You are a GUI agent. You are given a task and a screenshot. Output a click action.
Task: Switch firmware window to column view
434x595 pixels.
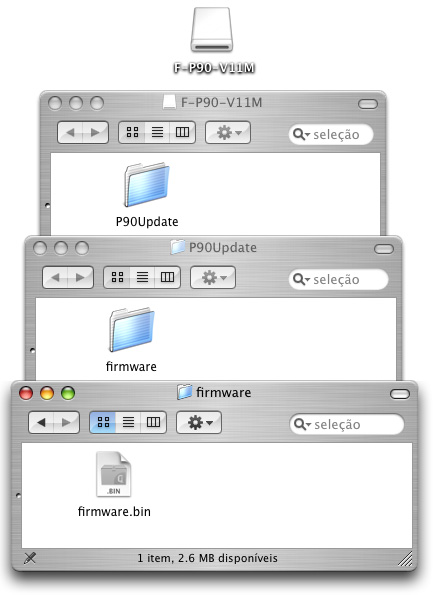coord(153,422)
